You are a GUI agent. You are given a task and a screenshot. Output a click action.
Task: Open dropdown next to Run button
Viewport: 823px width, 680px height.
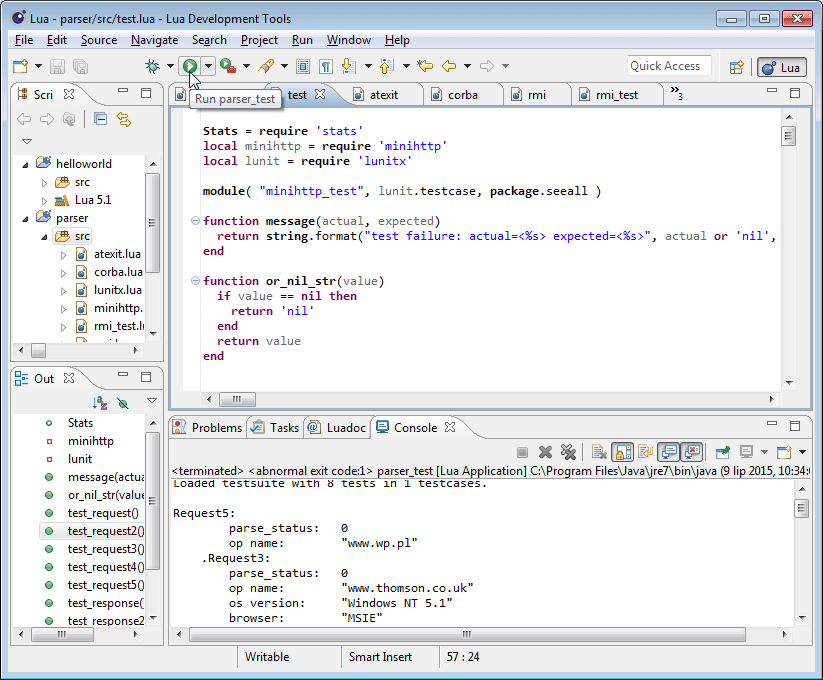pos(208,66)
